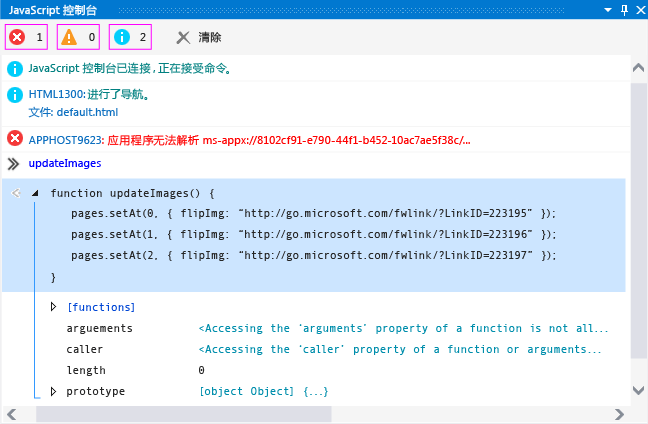Click the output return arrow icon
The width and height of the screenshot is (648, 424).
[16, 193]
